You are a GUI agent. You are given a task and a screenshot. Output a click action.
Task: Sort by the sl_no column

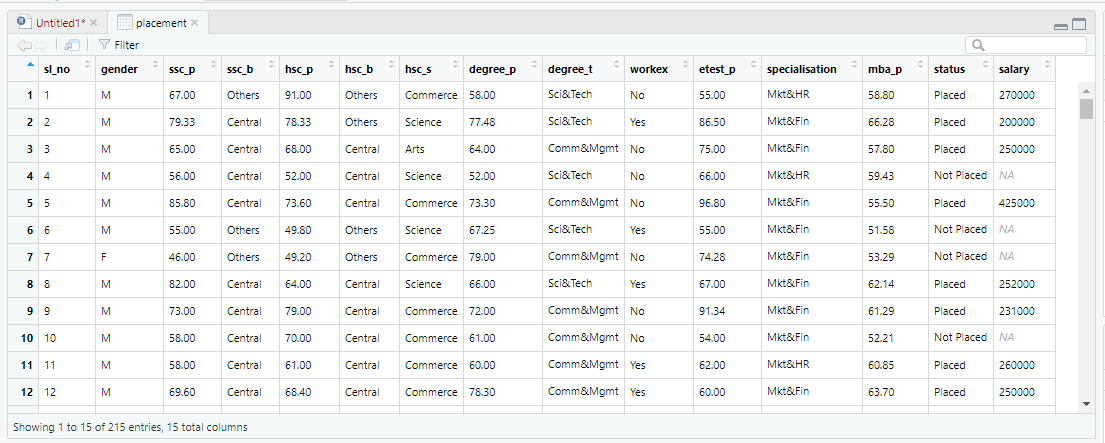point(66,69)
